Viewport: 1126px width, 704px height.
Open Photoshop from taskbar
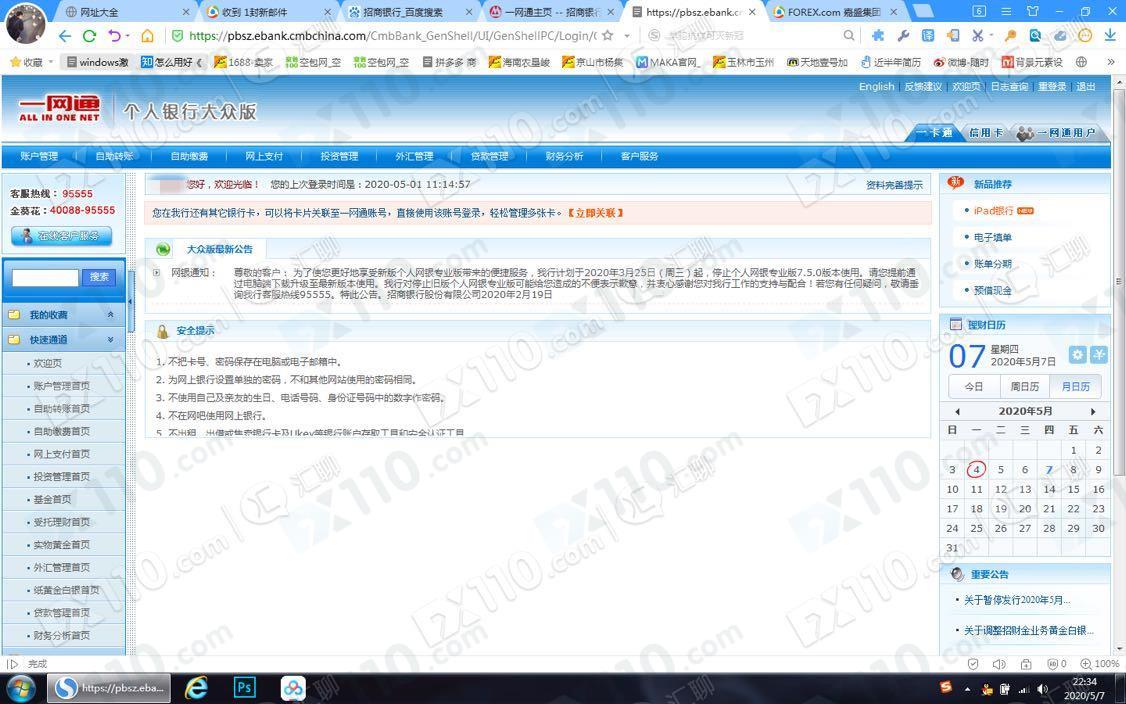coord(245,687)
